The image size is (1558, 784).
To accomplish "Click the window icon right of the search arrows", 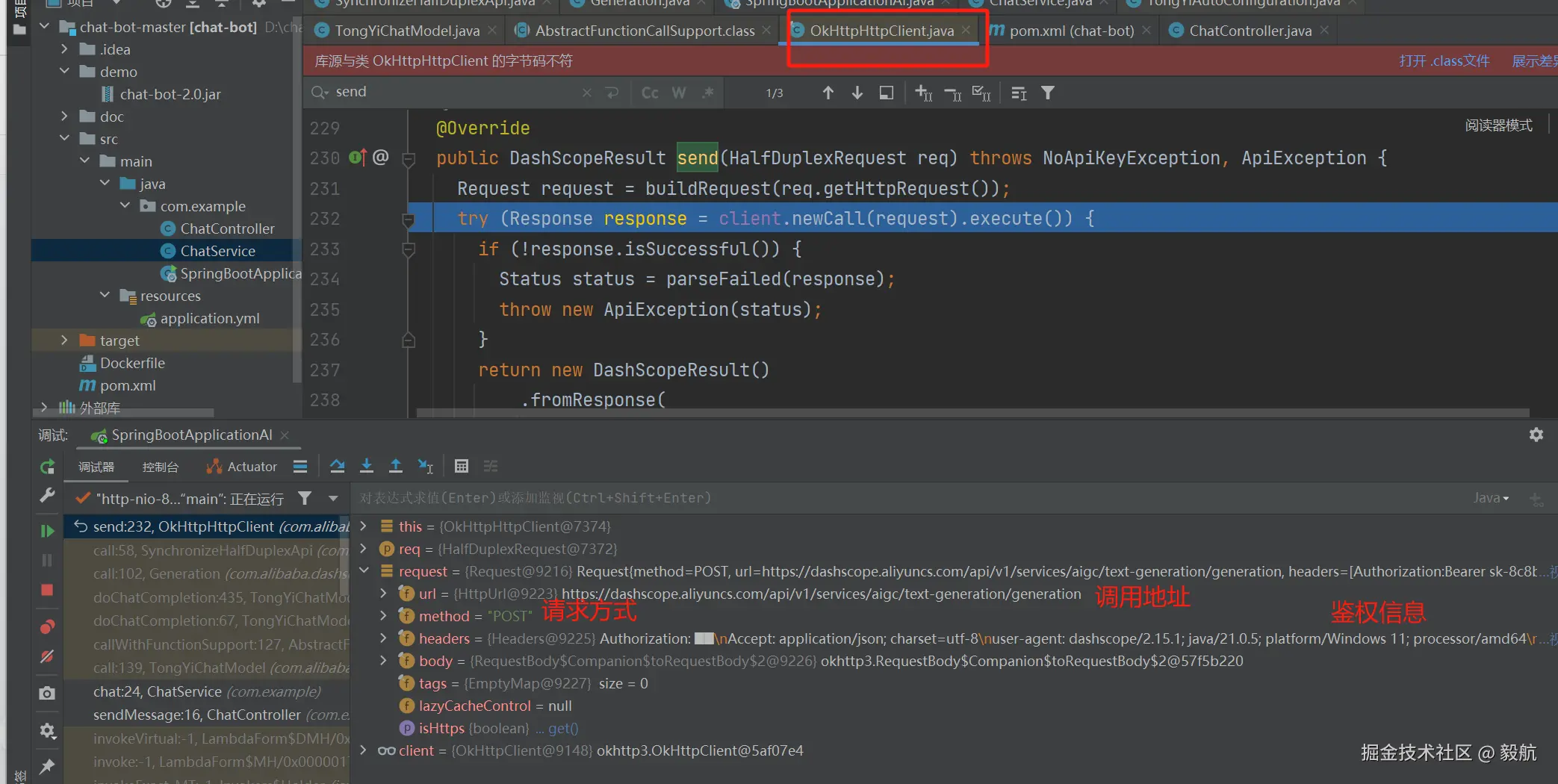I will [887, 93].
